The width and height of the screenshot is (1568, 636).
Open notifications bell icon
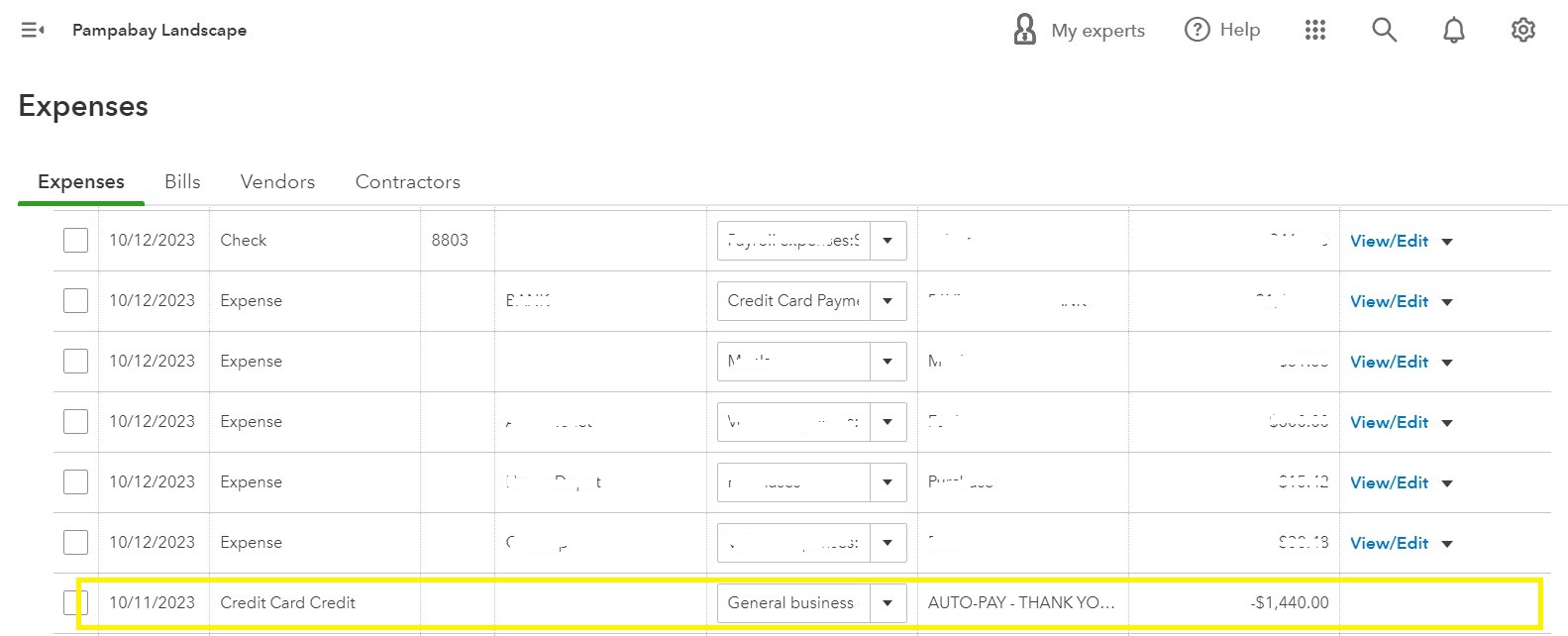pyautogui.click(x=1453, y=30)
